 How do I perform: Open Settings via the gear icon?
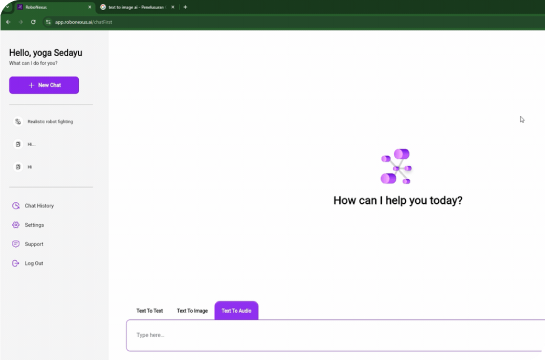click(x=16, y=225)
